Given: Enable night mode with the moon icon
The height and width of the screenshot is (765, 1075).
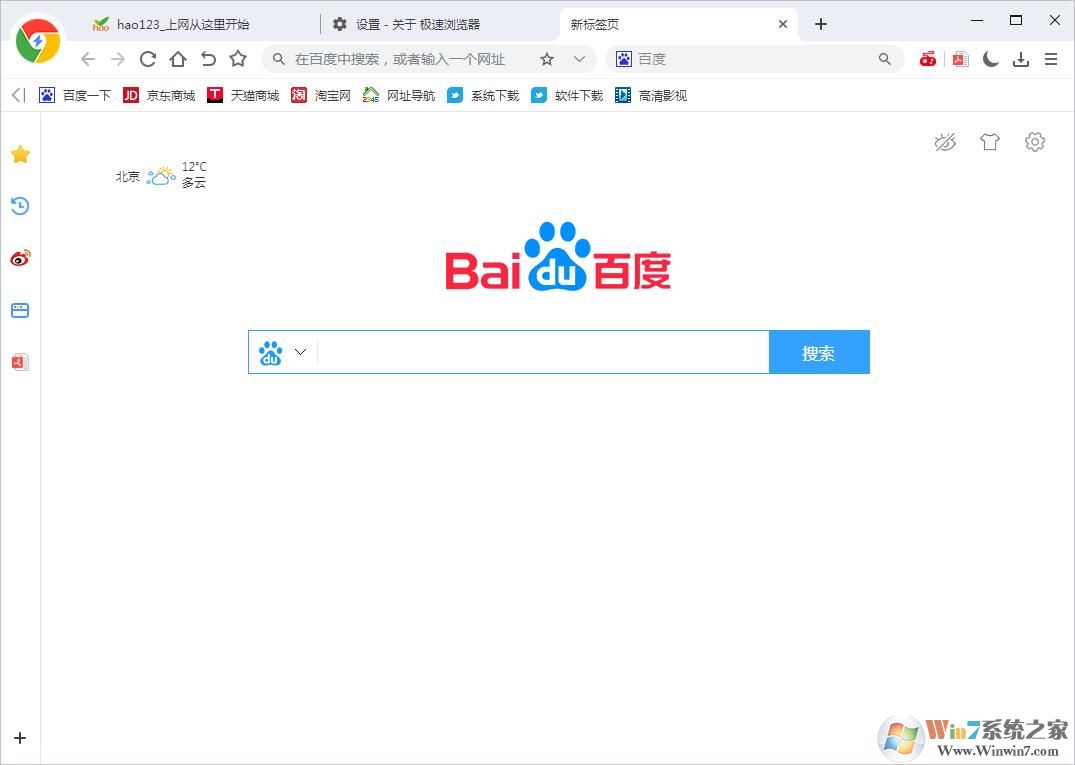Looking at the screenshot, I should point(990,59).
